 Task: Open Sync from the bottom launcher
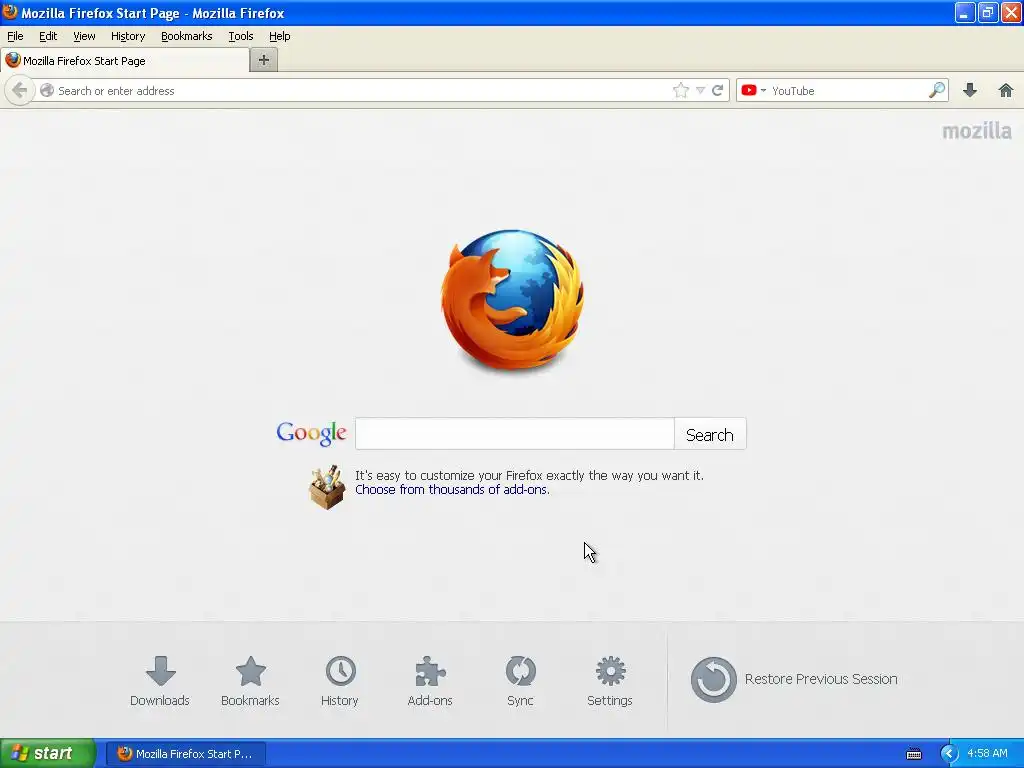(x=520, y=681)
